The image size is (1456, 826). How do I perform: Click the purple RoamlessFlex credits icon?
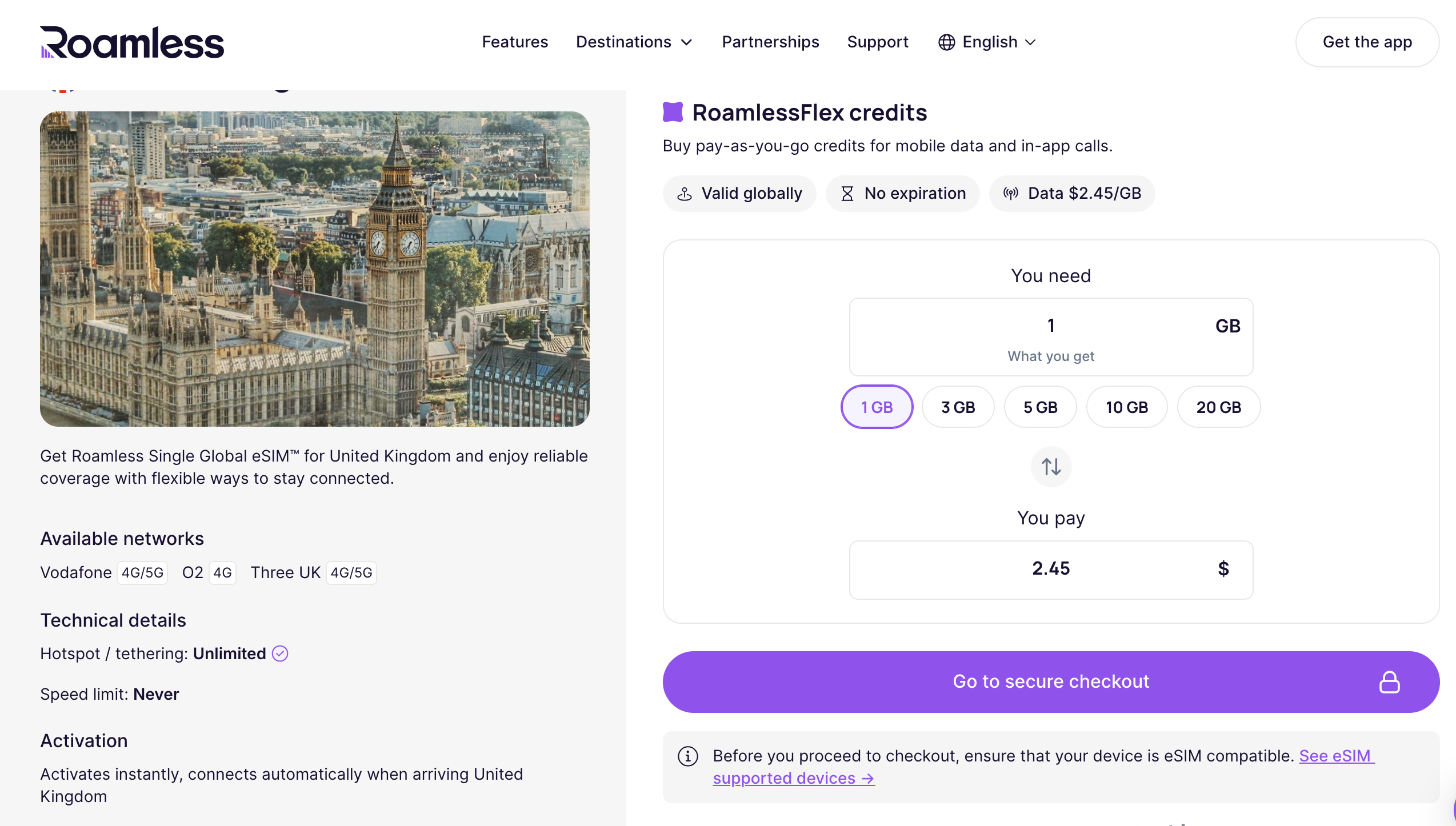[x=673, y=113]
